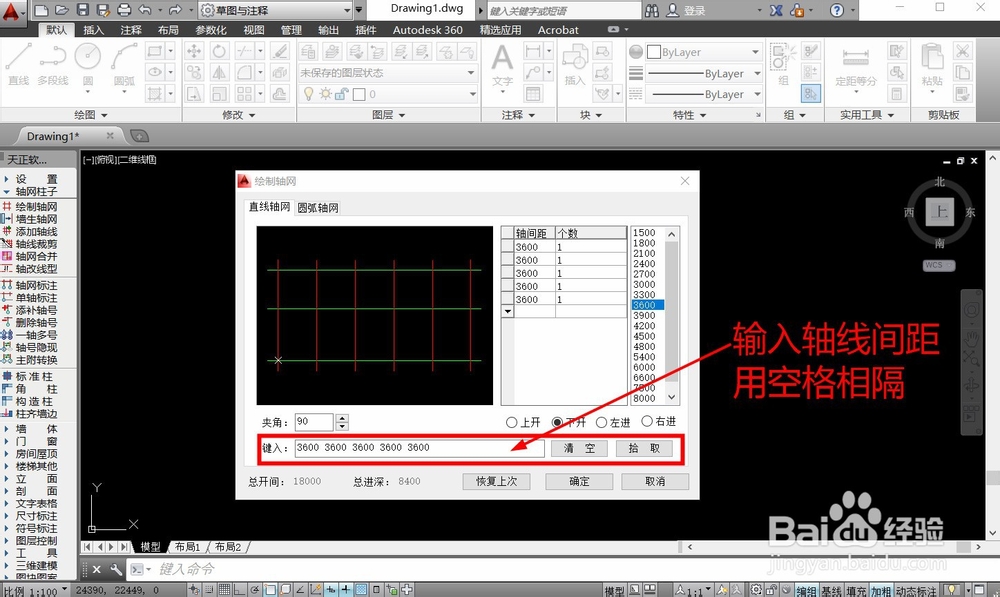Viewport: 1000px width, 597px height.
Task: Toggle the 编组 status bar button
Action: [805, 591]
